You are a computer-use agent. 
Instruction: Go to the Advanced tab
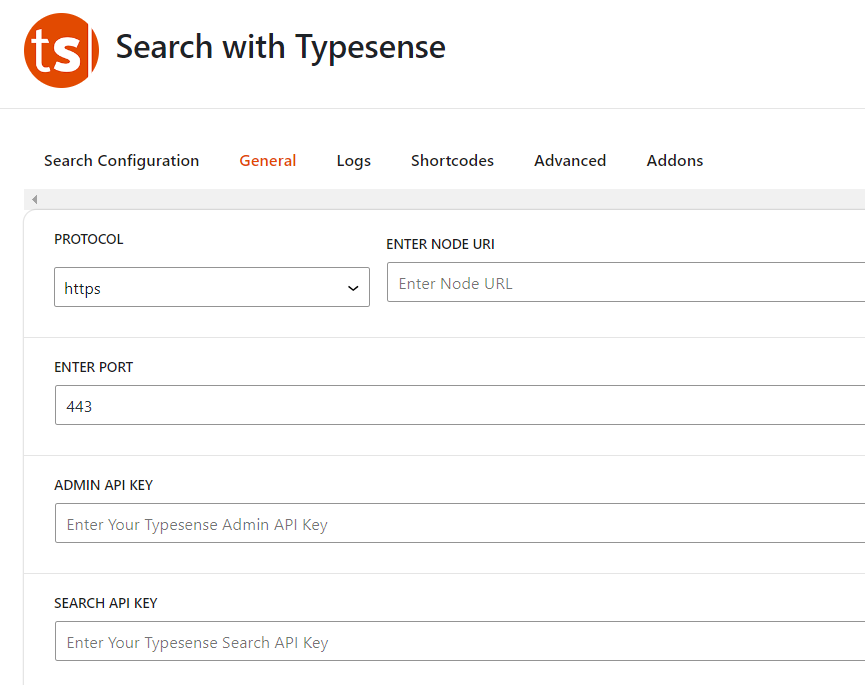pos(570,161)
